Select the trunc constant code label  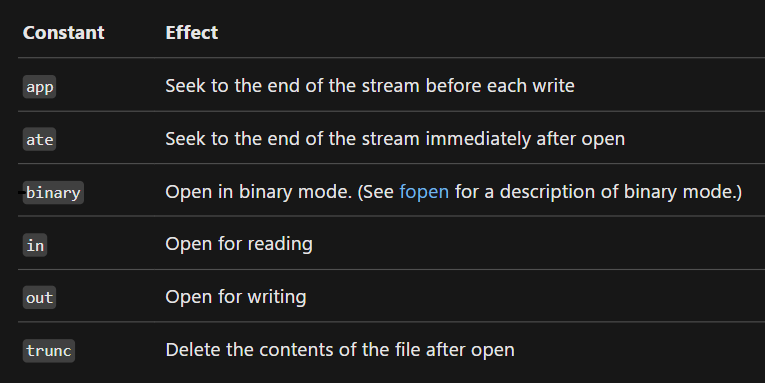49,351
